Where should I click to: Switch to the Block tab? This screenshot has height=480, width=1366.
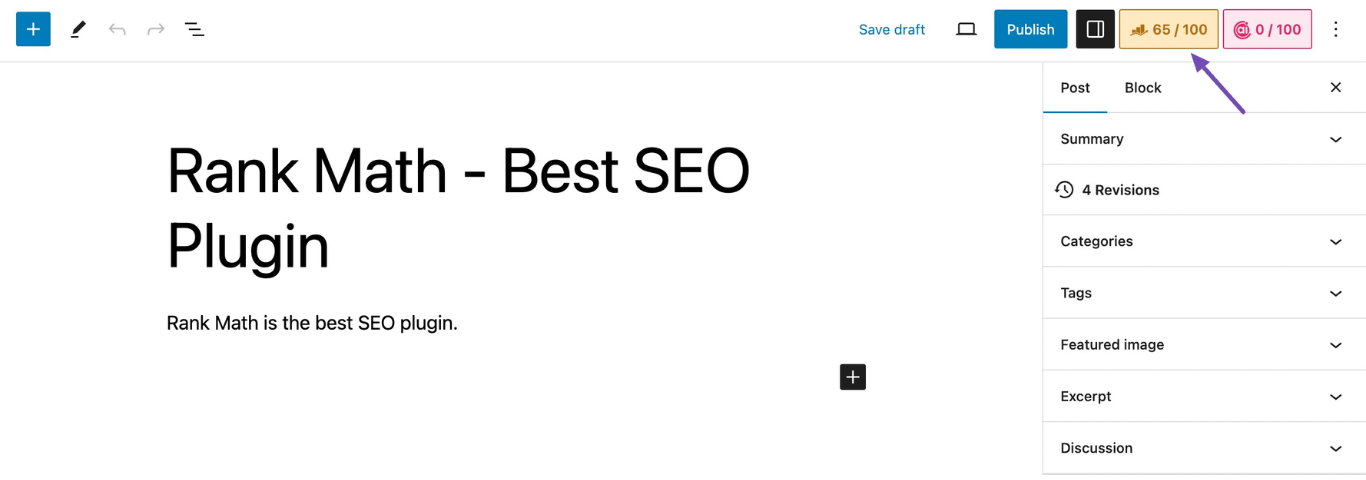pos(1143,88)
